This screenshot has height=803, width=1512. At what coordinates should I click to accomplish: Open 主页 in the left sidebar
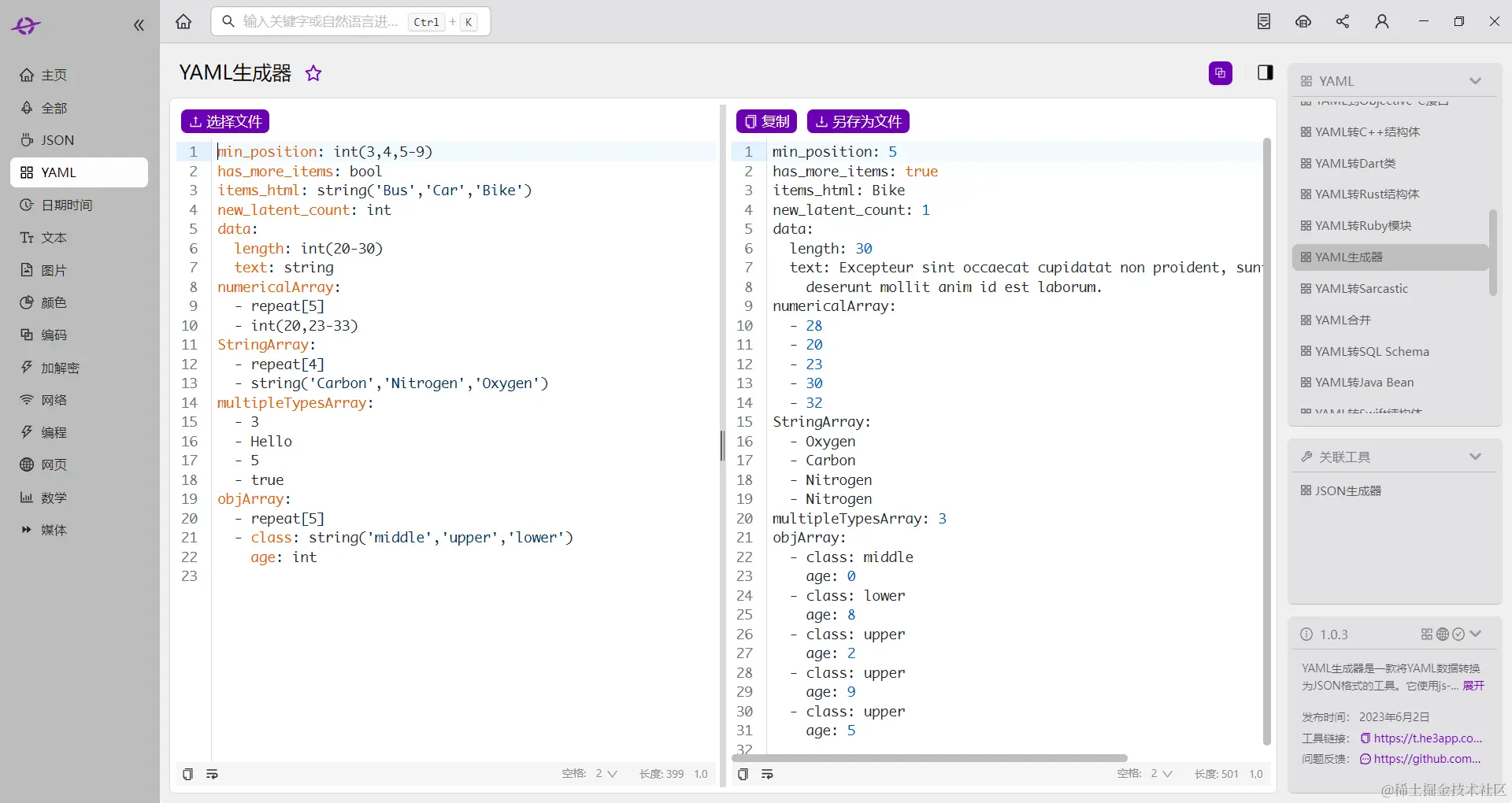[x=79, y=75]
